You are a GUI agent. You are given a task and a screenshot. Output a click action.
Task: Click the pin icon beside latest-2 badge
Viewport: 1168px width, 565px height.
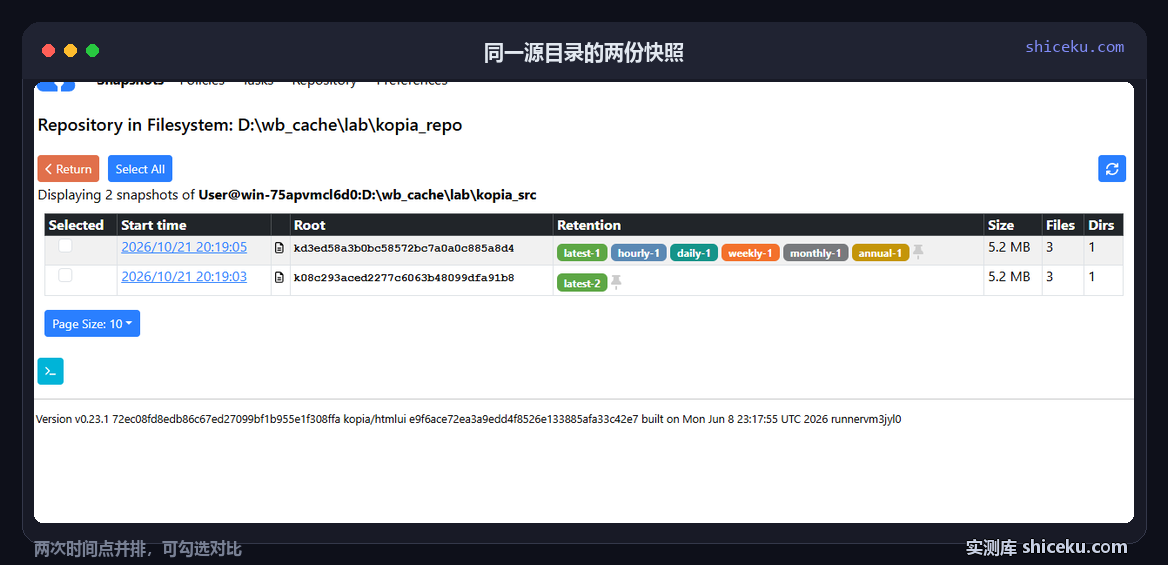click(x=616, y=282)
